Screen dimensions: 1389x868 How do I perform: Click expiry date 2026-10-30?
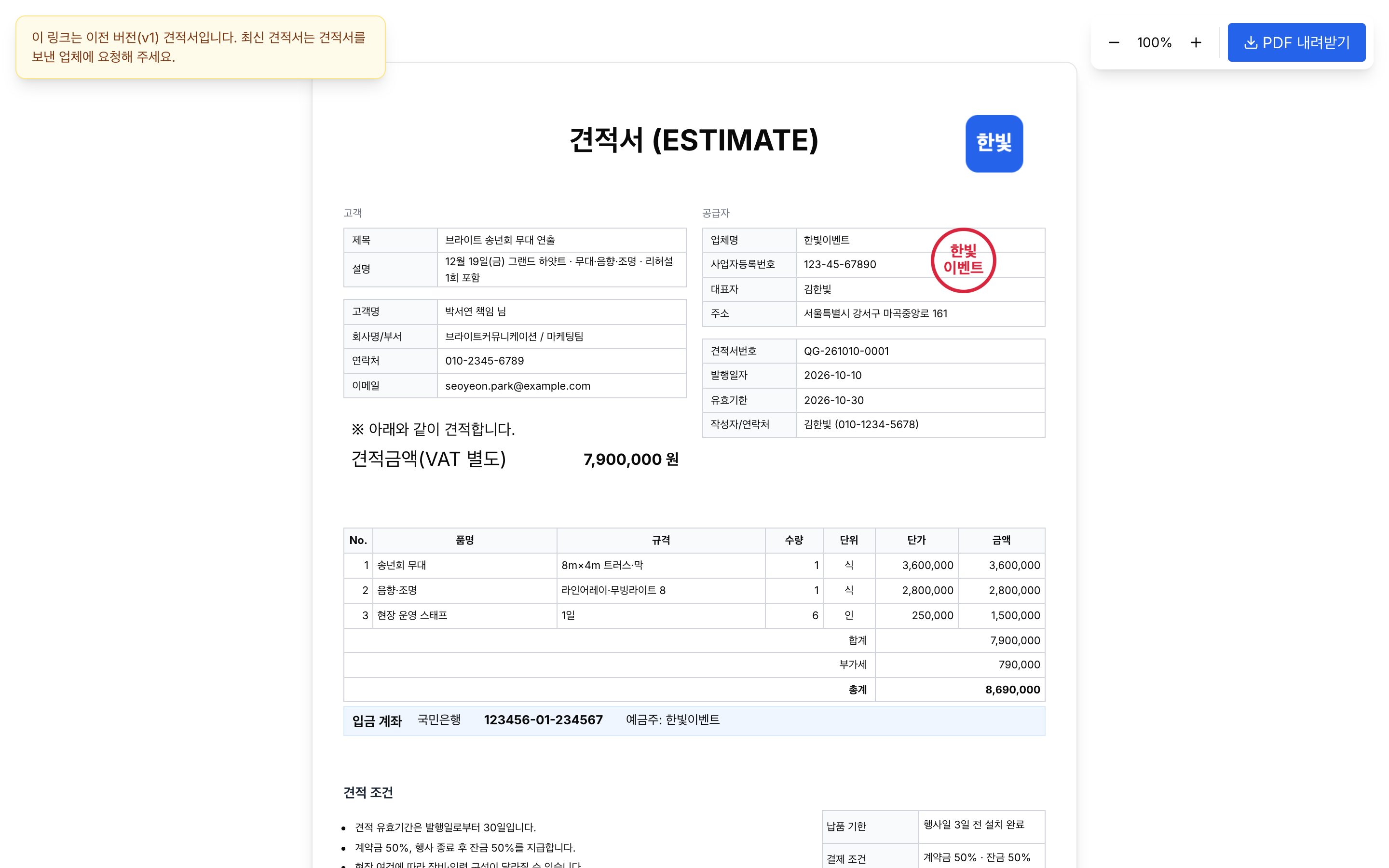click(x=833, y=400)
